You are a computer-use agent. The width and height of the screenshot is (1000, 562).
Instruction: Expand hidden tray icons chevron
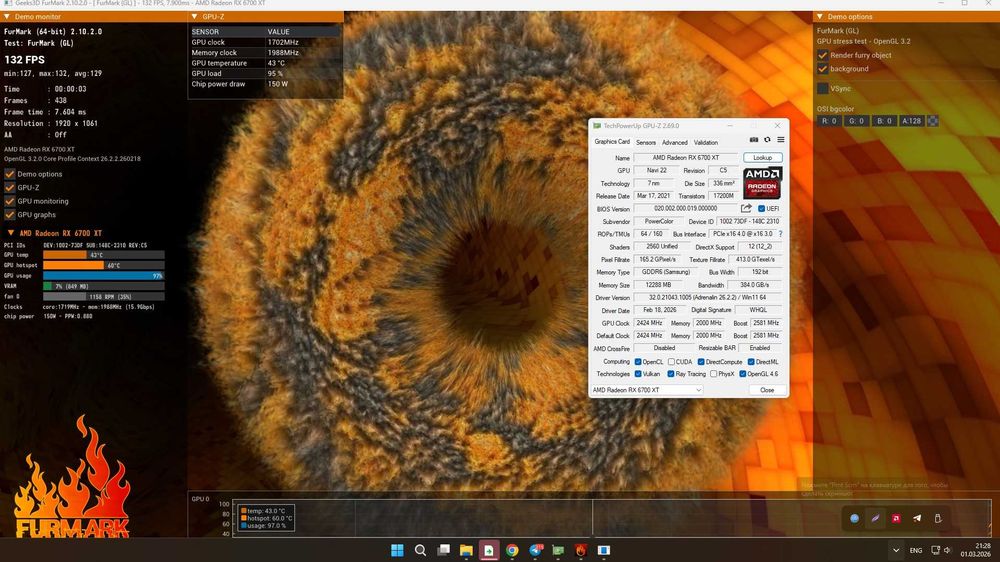pyautogui.click(x=895, y=550)
